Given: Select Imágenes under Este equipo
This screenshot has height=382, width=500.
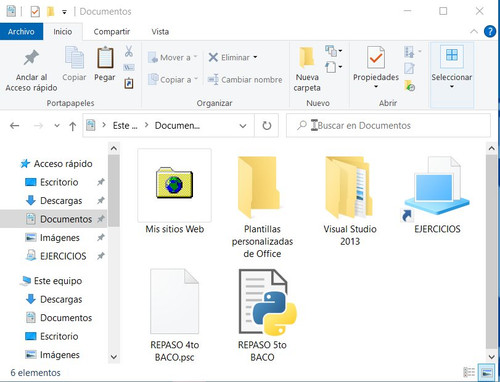Looking at the screenshot, I should click(x=60, y=355).
